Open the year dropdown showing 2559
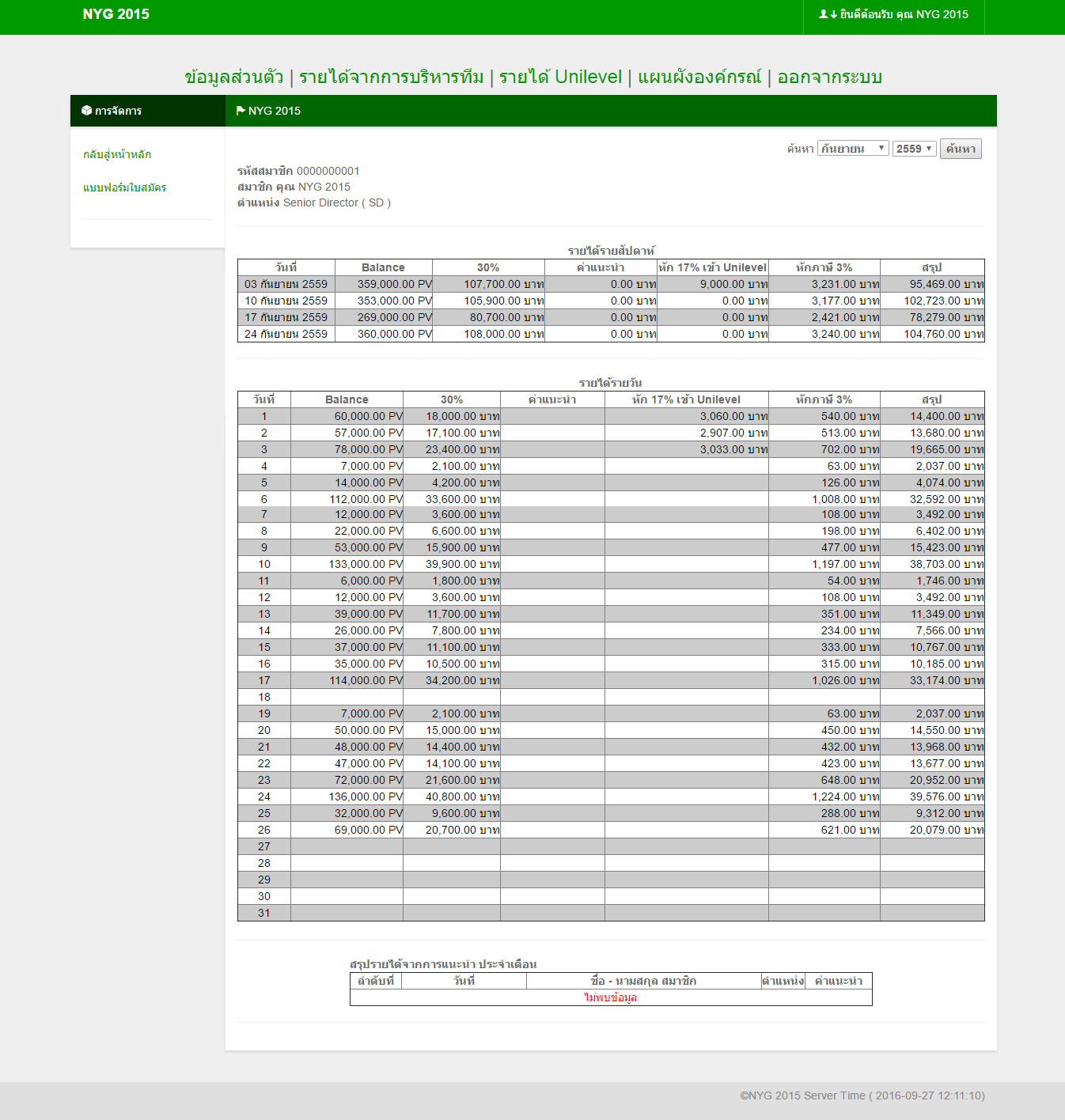The width and height of the screenshot is (1065, 1120). (x=914, y=149)
